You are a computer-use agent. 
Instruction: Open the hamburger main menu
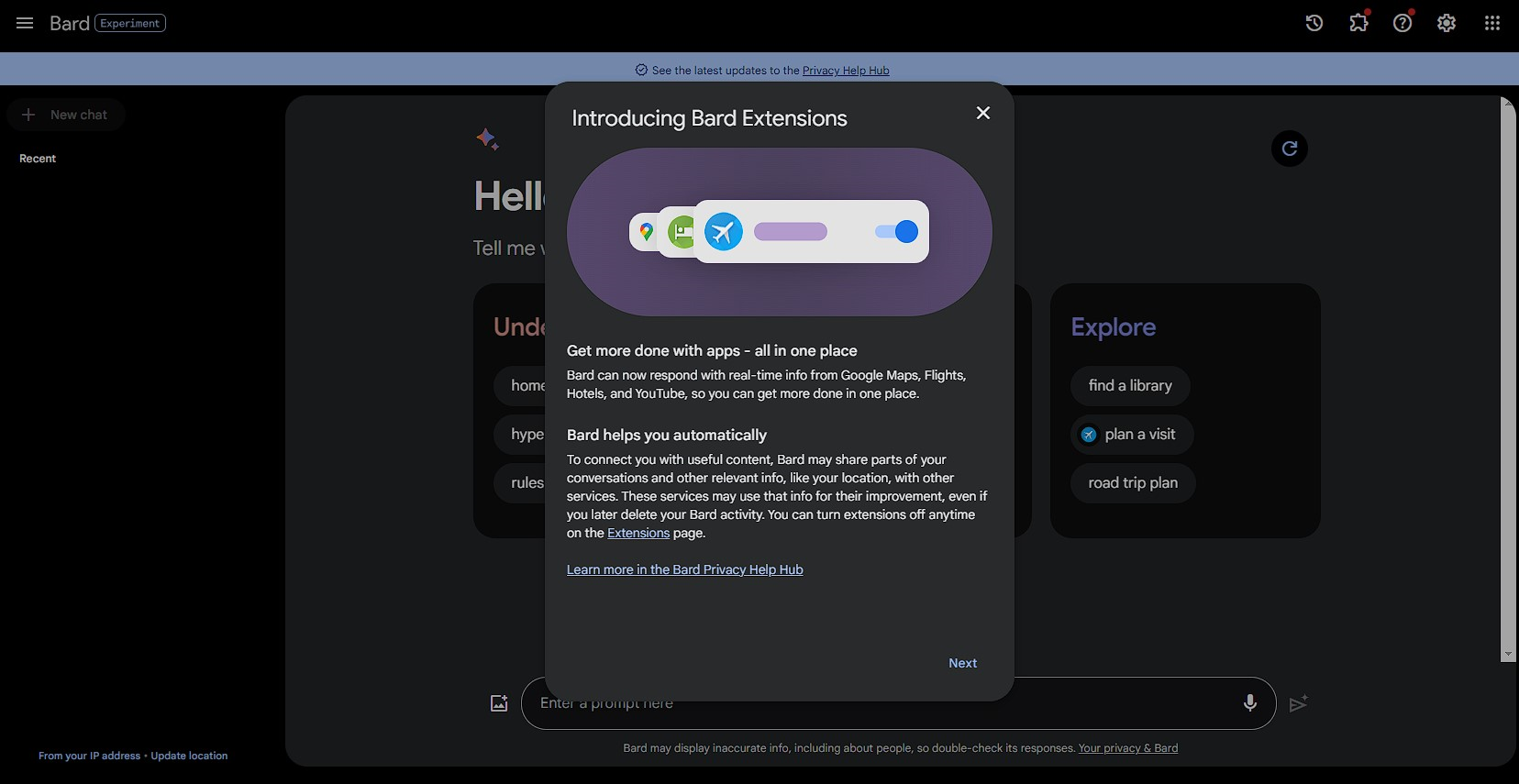coord(25,23)
